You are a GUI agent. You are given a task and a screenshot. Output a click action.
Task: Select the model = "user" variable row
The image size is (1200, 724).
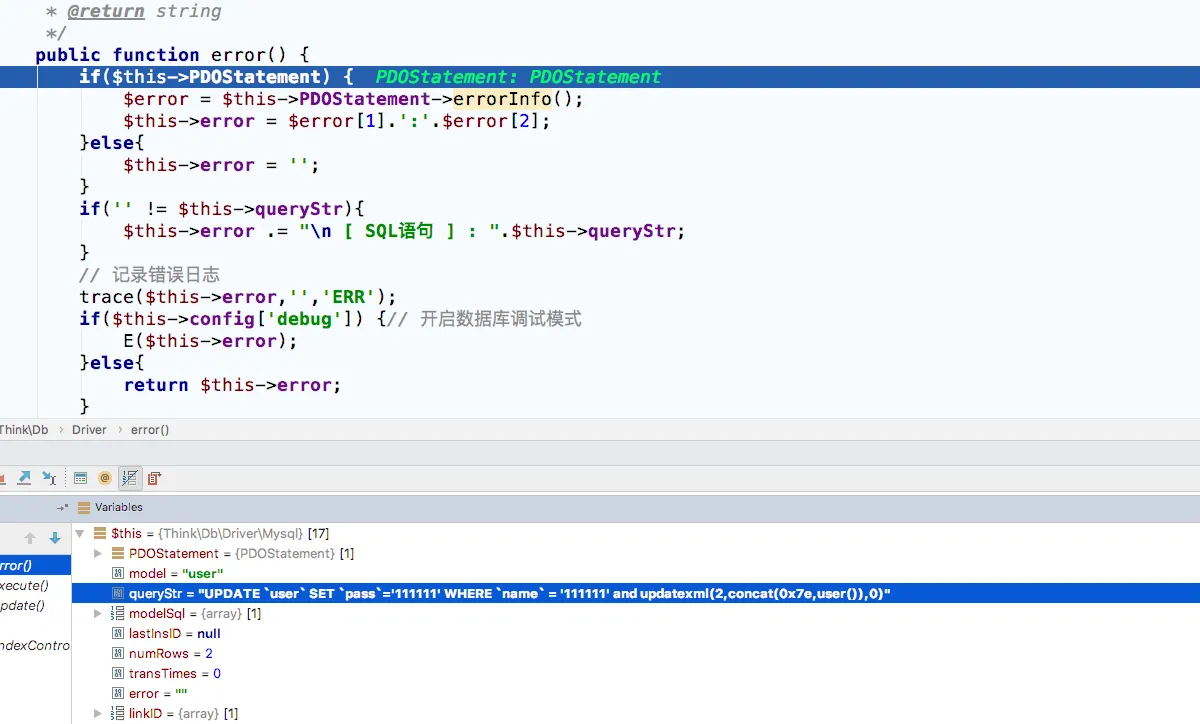[x=175, y=574]
